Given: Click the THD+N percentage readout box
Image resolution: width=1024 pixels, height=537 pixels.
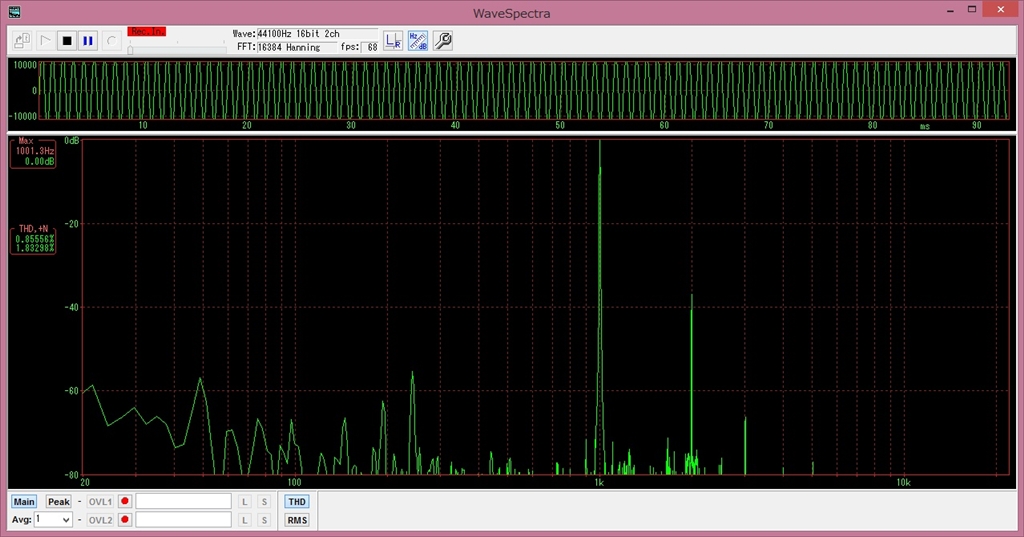Looking at the screenshot, I should [x=33, y=240].
